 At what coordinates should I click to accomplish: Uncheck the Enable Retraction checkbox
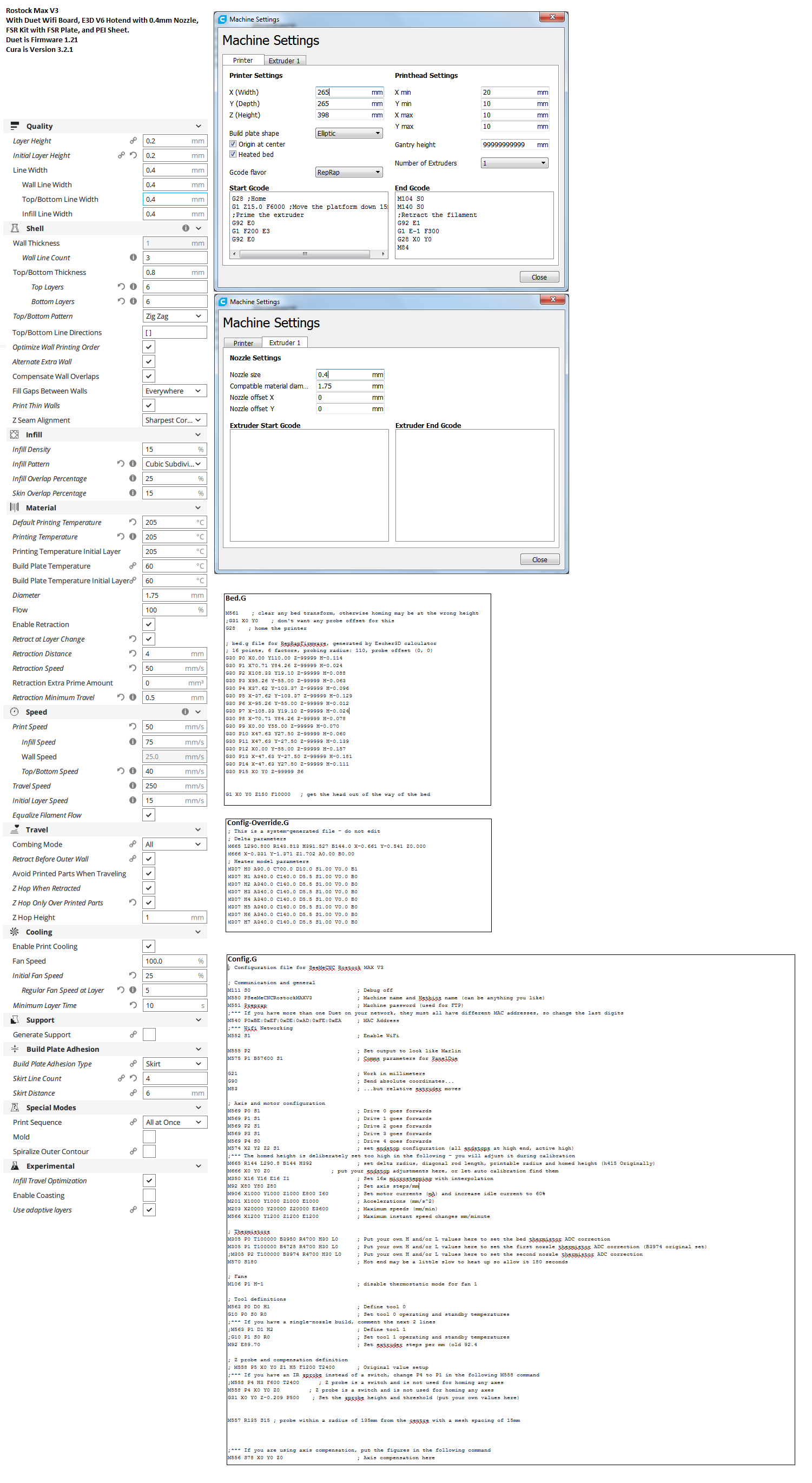coord(149,624)
